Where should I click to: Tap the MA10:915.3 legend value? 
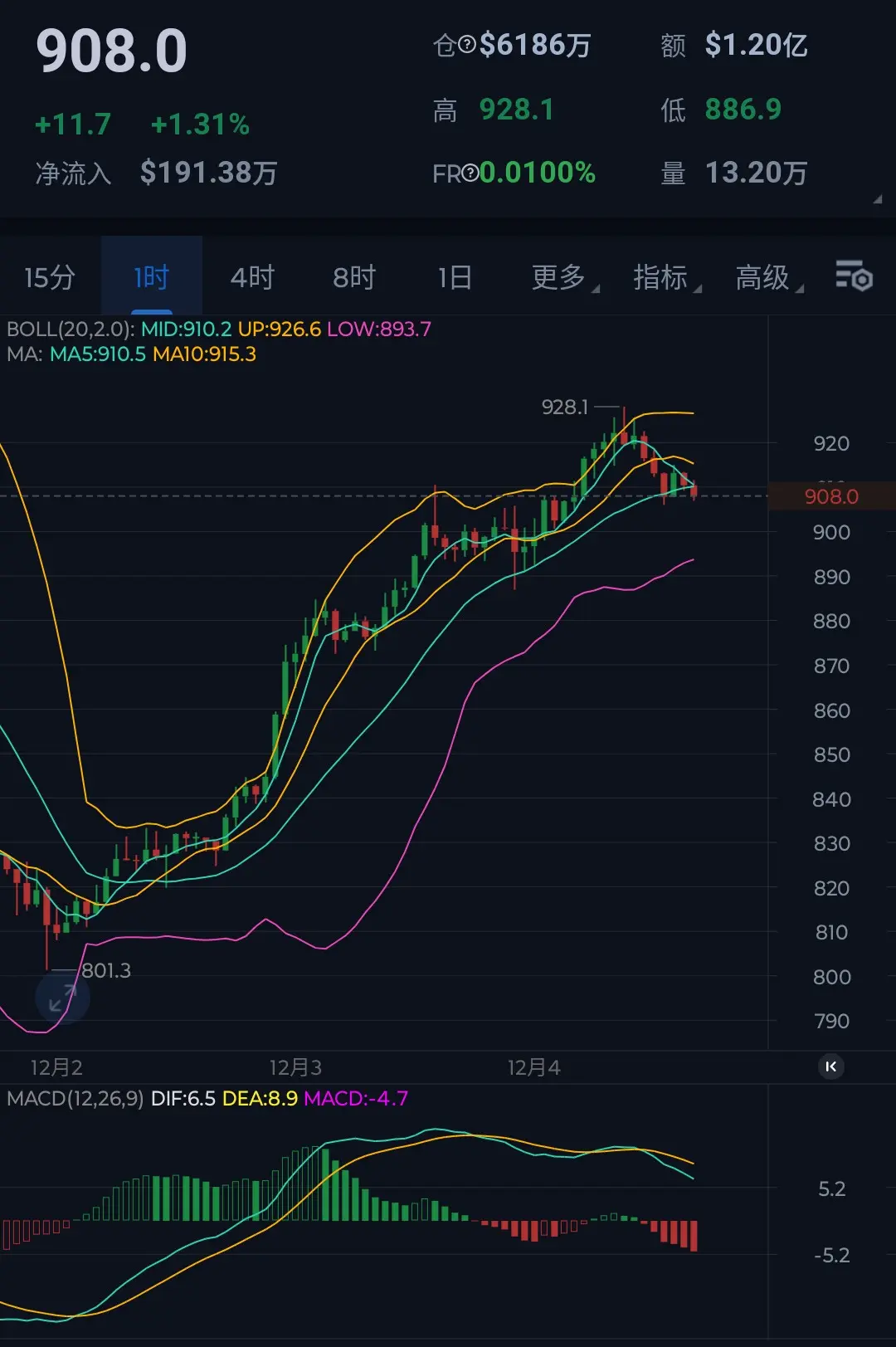205,354
